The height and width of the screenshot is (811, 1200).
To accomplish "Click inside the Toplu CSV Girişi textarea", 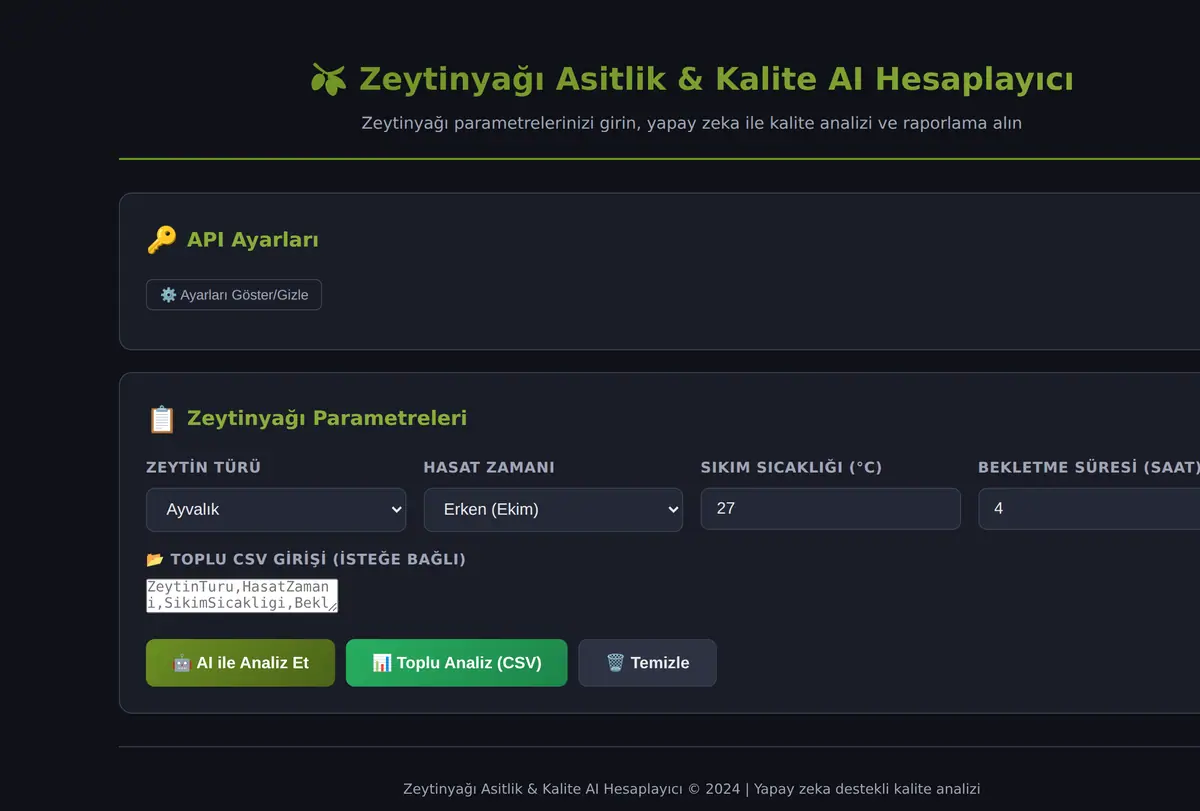I will 242,595.
